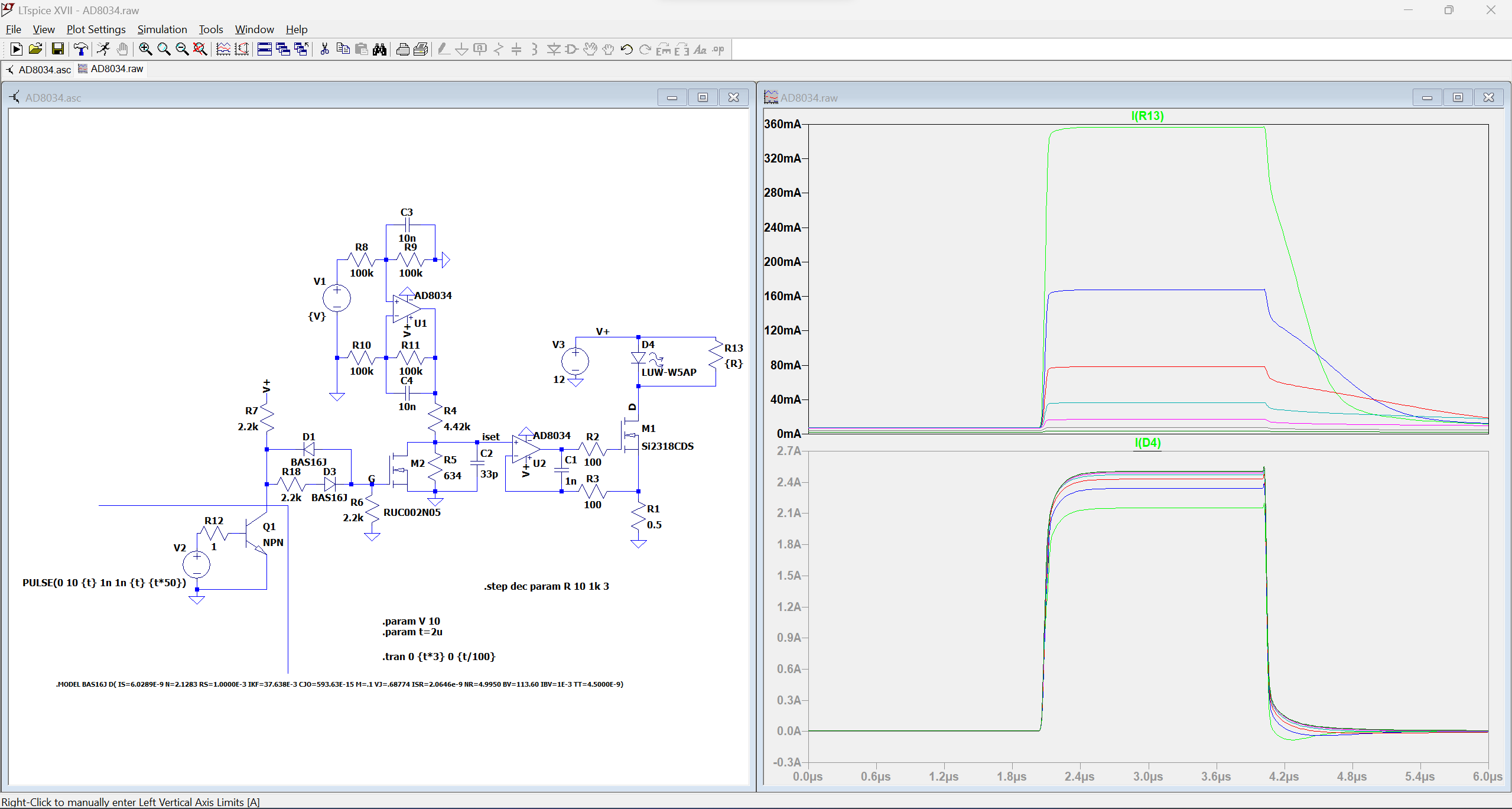Maximize the AD8034.raw plot sub-window
Screen dimensions: 1512x809
point(1458,98)
